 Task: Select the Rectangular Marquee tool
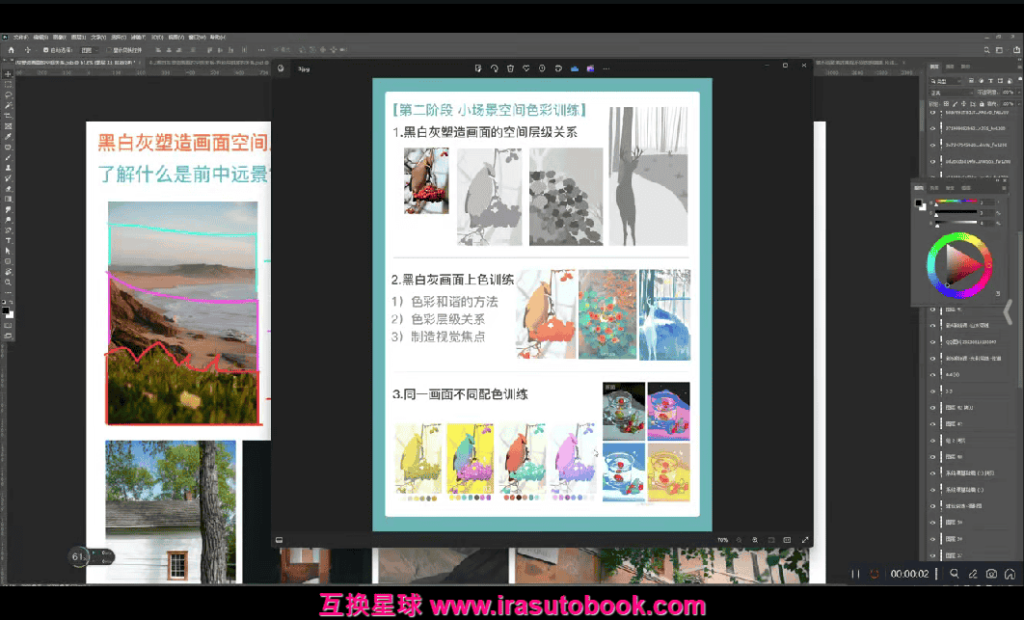point(8,85)
